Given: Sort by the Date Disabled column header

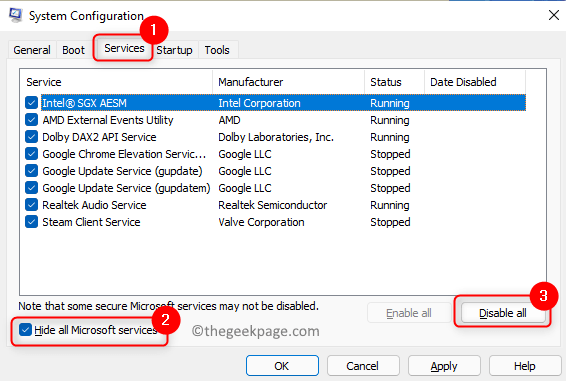Looking at the screenshot, I should point(475,82).
